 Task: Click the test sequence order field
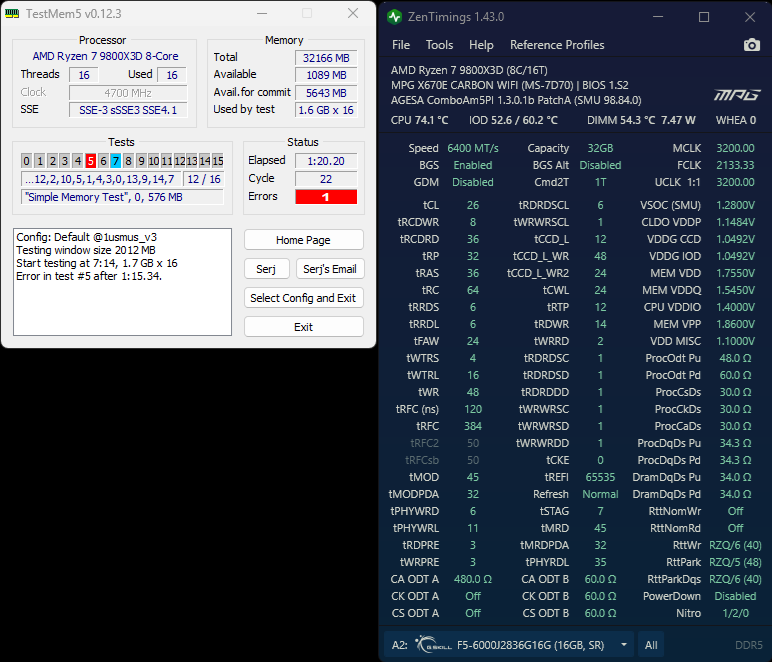pyautogui.click(x=100, y=179)
